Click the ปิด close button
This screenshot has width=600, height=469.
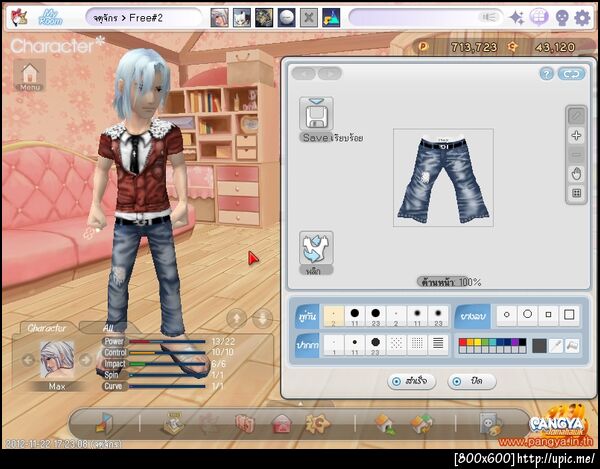472,381
